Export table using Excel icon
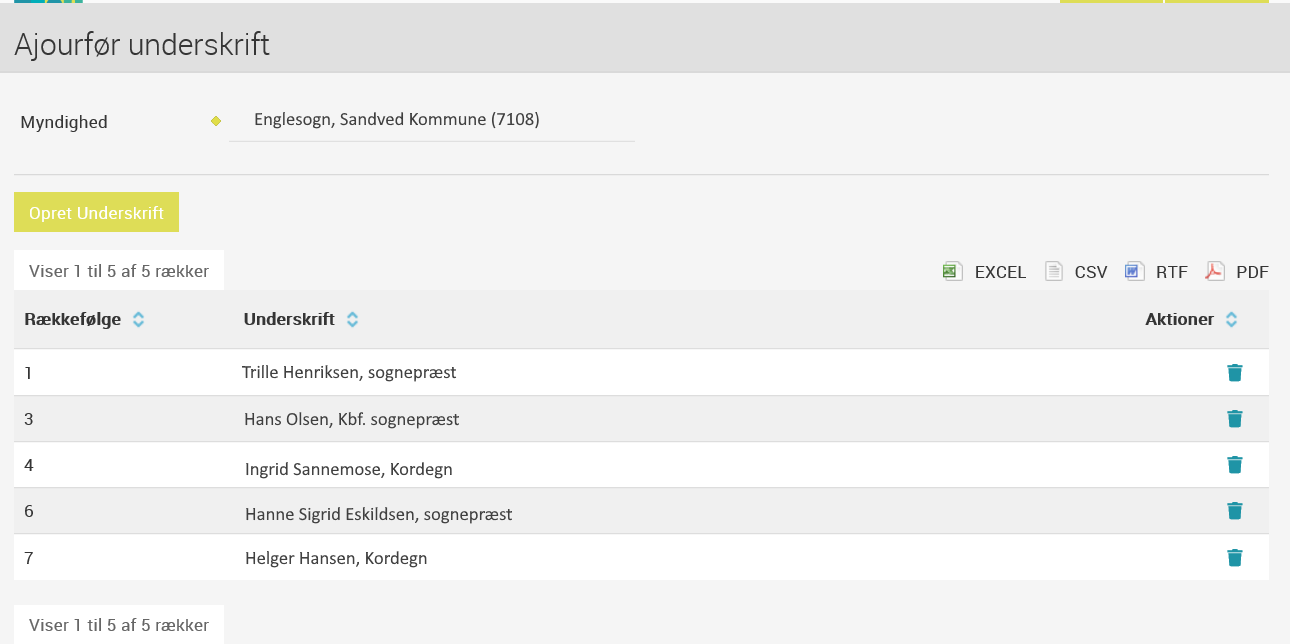 click(953, 271)
